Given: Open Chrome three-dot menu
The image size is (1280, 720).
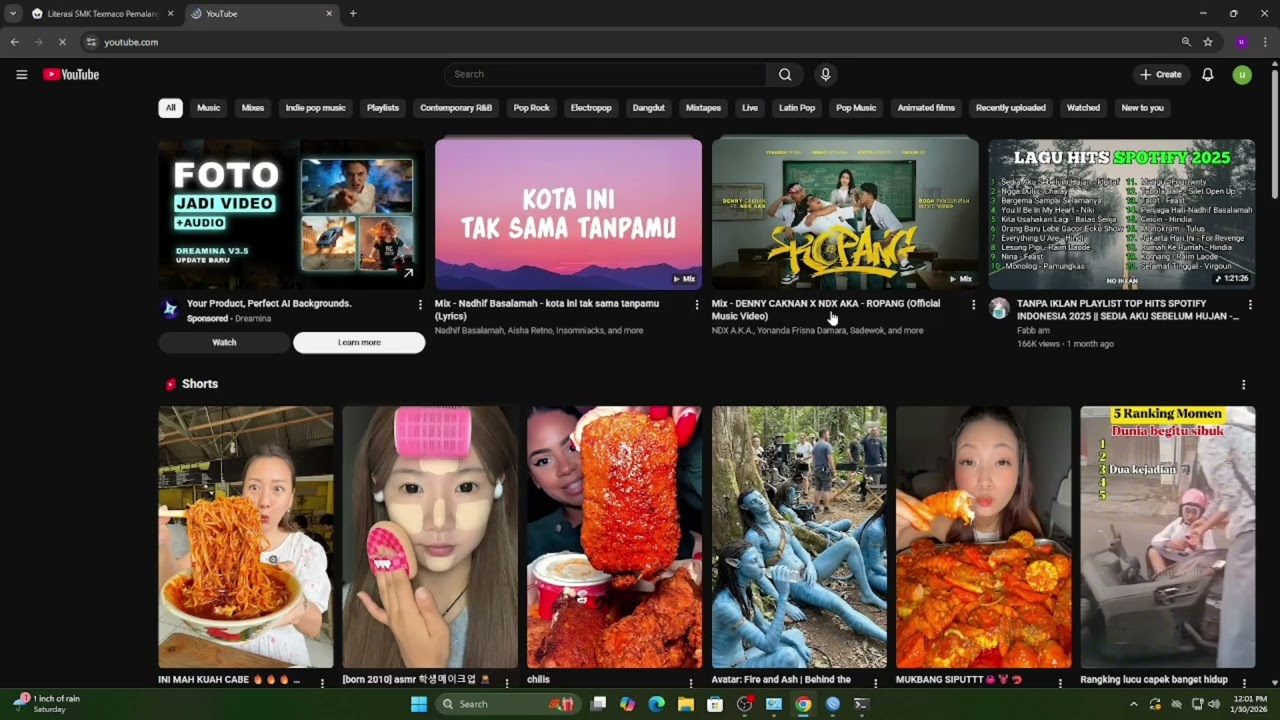Looking at the screenshot, I should 1265,42.
